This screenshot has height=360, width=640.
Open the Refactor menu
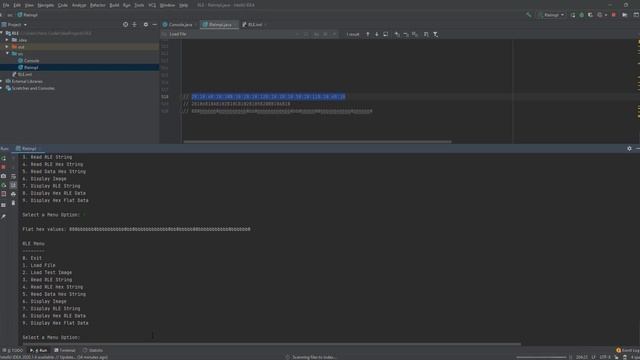[98, 5]
